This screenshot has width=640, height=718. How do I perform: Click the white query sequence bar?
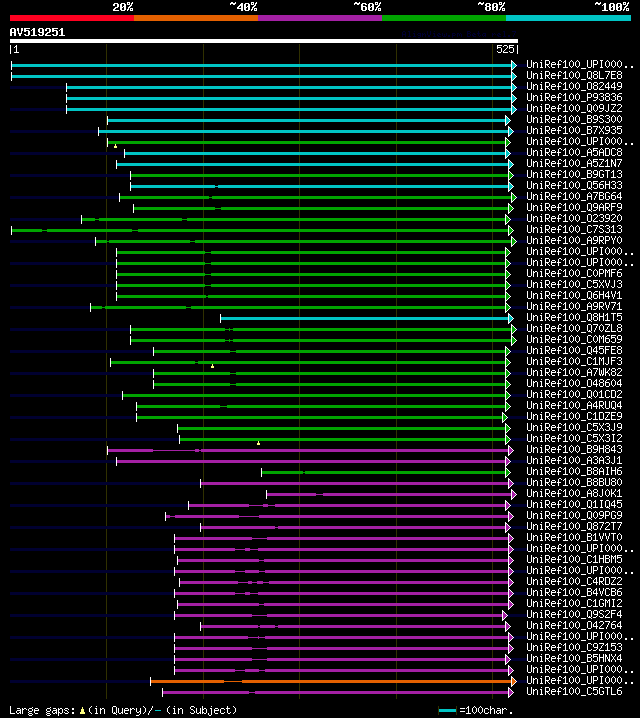coord(264,41)
